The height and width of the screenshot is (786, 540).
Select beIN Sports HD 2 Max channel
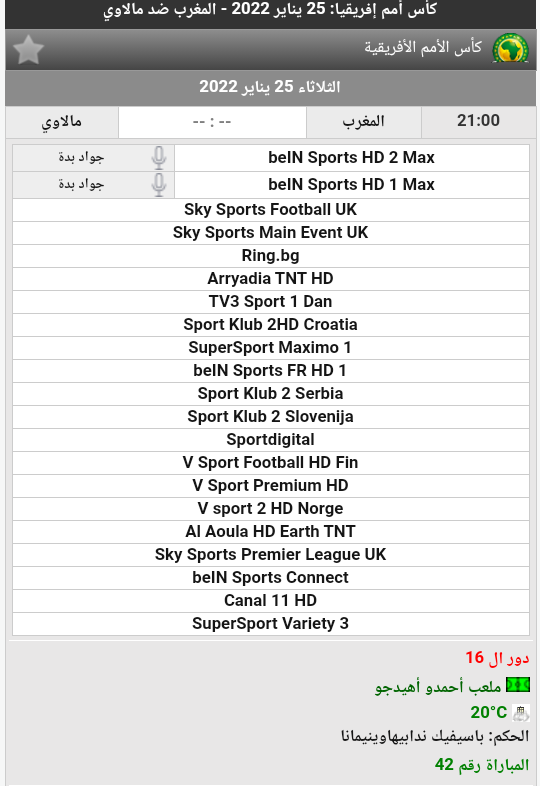pyautogui.click(x=351, y=157)
